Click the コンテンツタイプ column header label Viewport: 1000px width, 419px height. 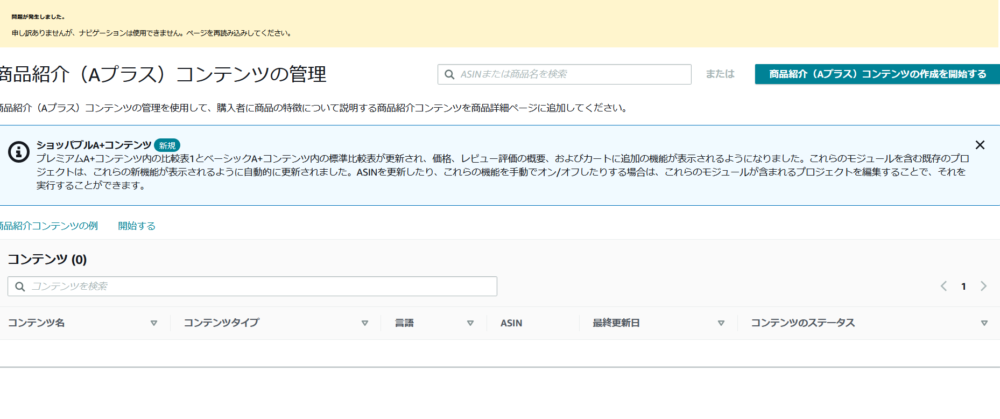[218, 323]
